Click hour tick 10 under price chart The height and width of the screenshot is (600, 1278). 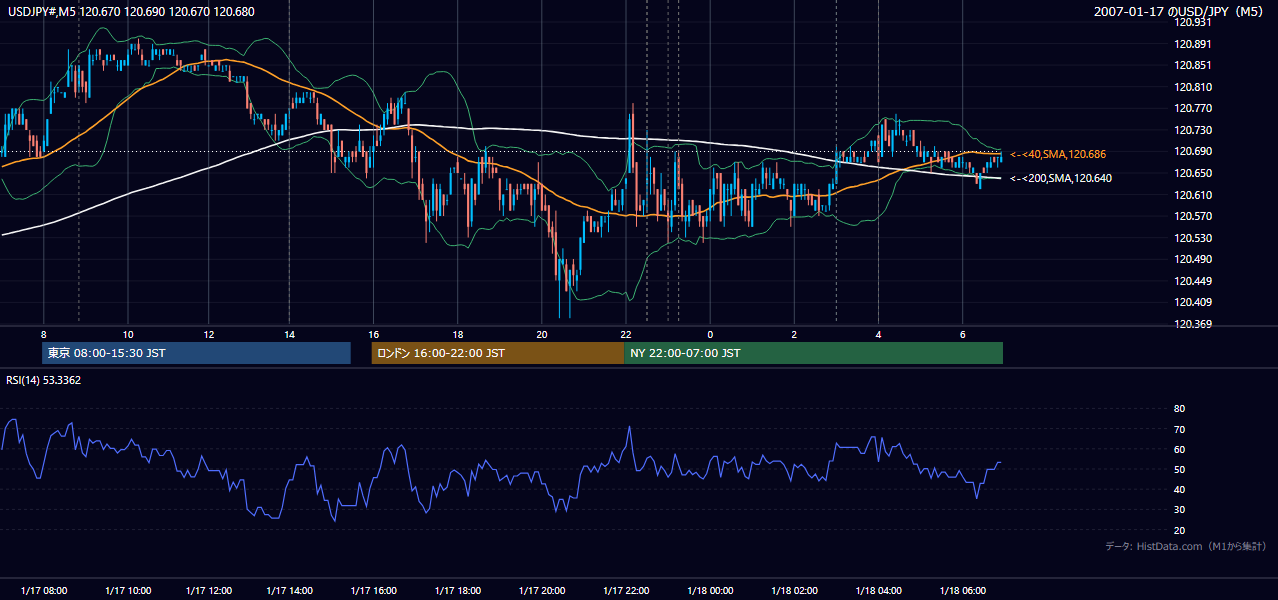(128, 334)
